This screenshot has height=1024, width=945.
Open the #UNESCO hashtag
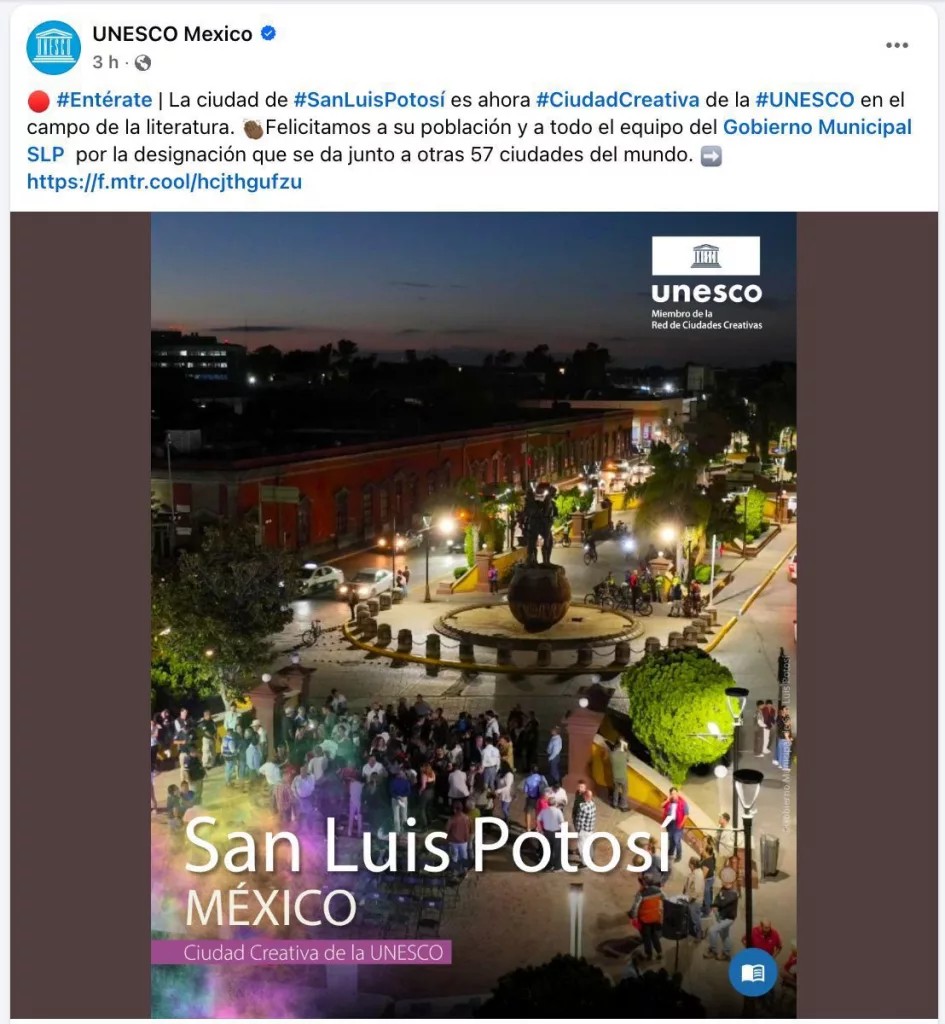pyautogui.click(x=805, y=100)
